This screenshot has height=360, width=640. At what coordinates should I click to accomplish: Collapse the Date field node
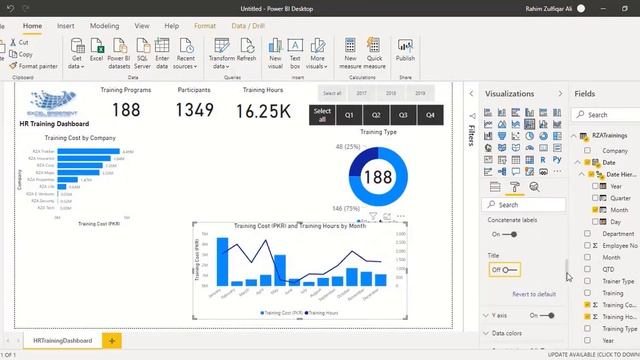click(577, 162)
